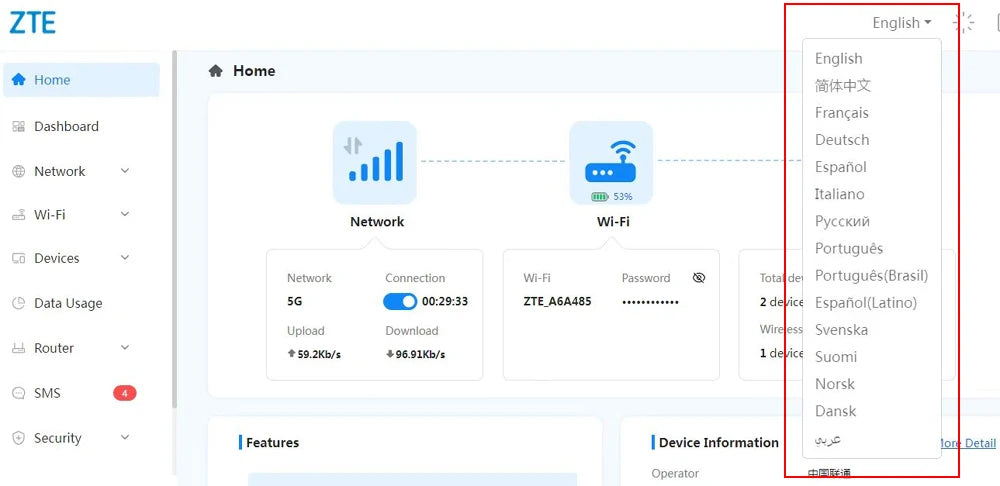The image size is (1000, 486).
Task: Click the Wi-Fi router icon
Action: pyautogui.click(x=611, y=160)
